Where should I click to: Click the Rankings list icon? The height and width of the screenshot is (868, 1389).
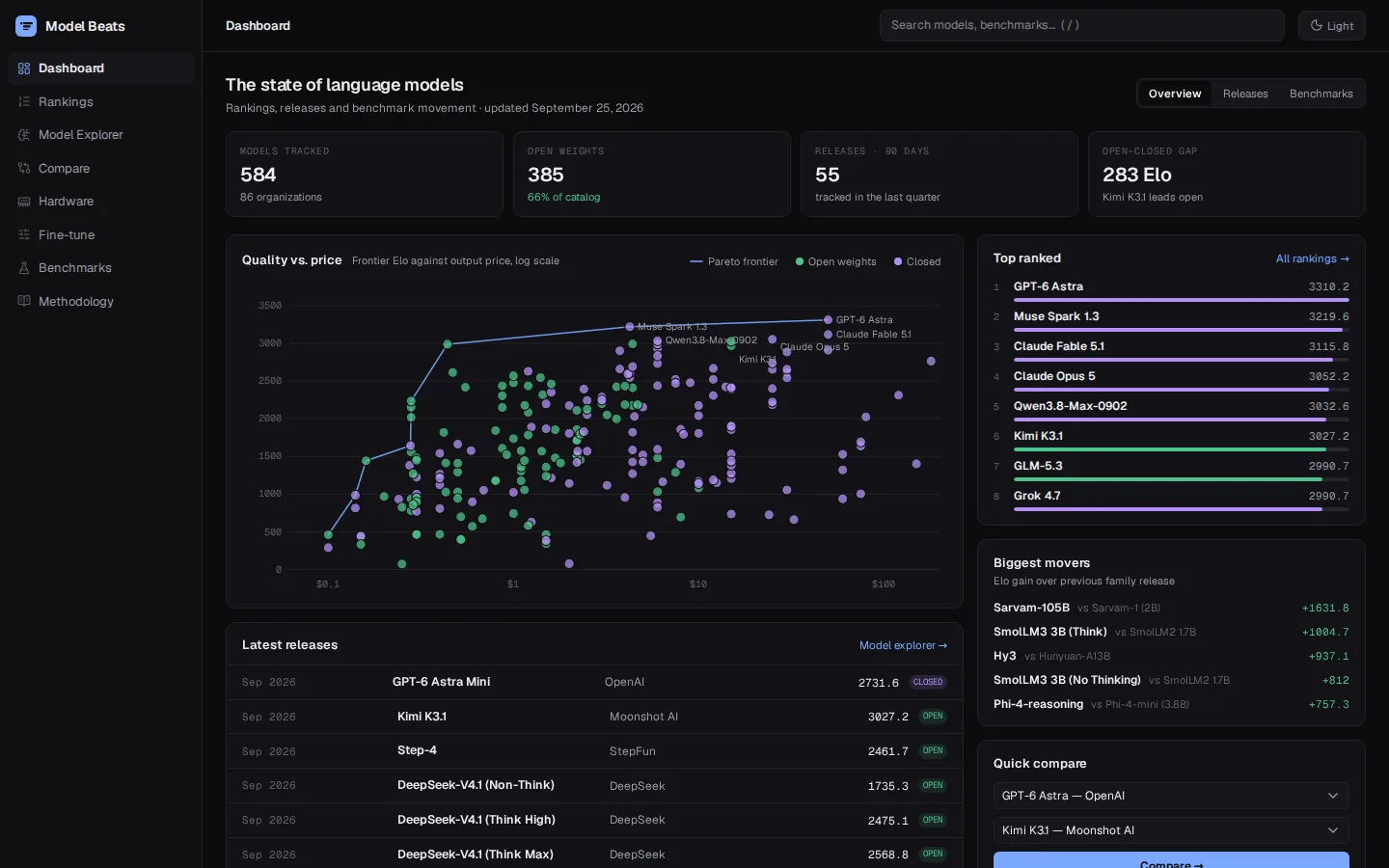coord(24,102)
